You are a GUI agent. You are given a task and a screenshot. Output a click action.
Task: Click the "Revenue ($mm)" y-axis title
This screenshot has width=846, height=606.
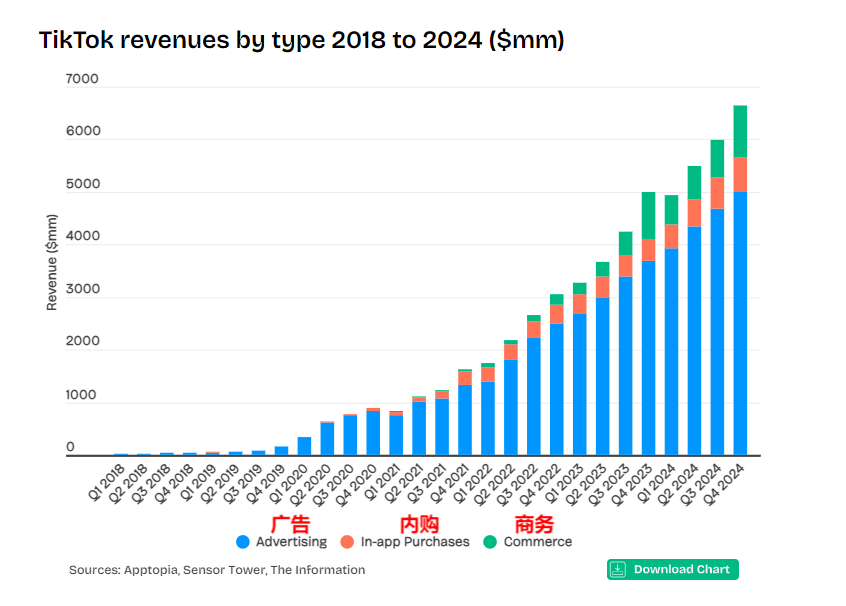click(52, 262)
